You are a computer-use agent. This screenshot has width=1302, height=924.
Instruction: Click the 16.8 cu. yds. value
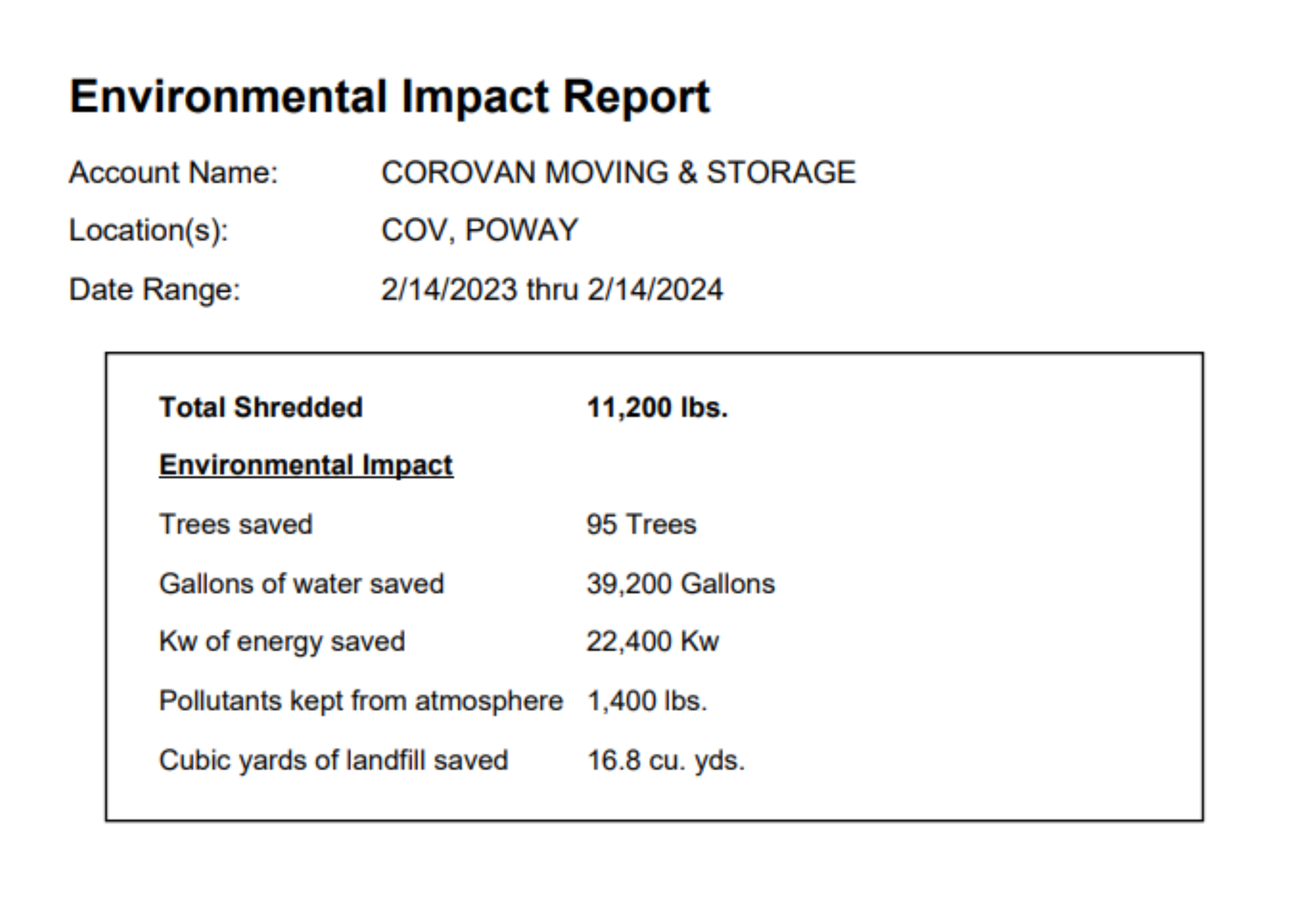point(665,760)
